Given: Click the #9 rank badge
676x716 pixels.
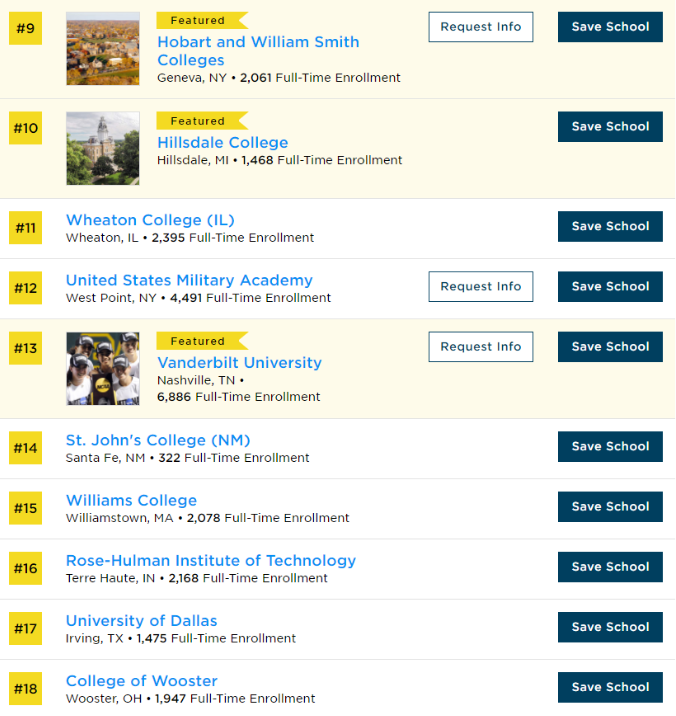Looking at the screenshot, I should click(25, 28).
